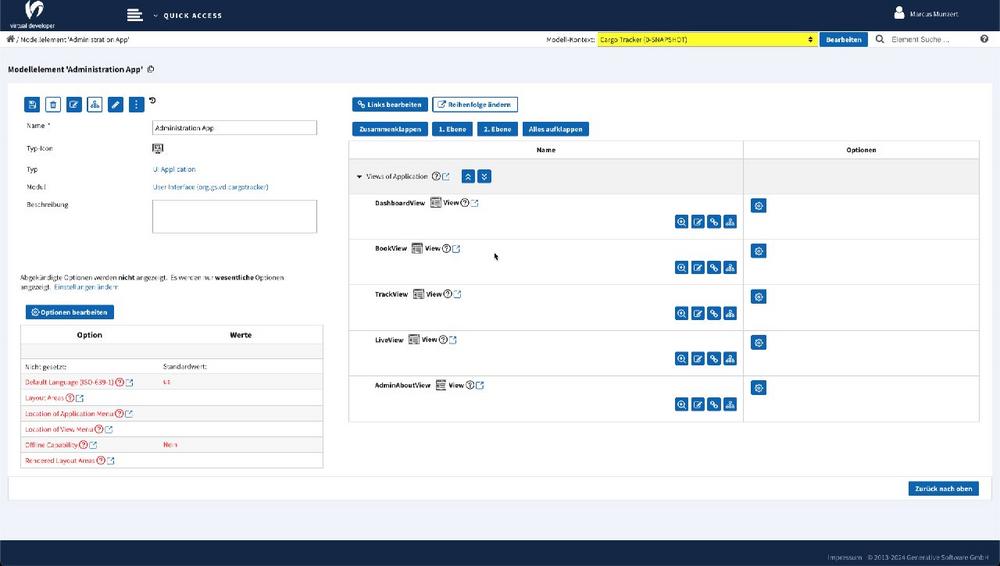Collapse the Views of Application section

360,177
